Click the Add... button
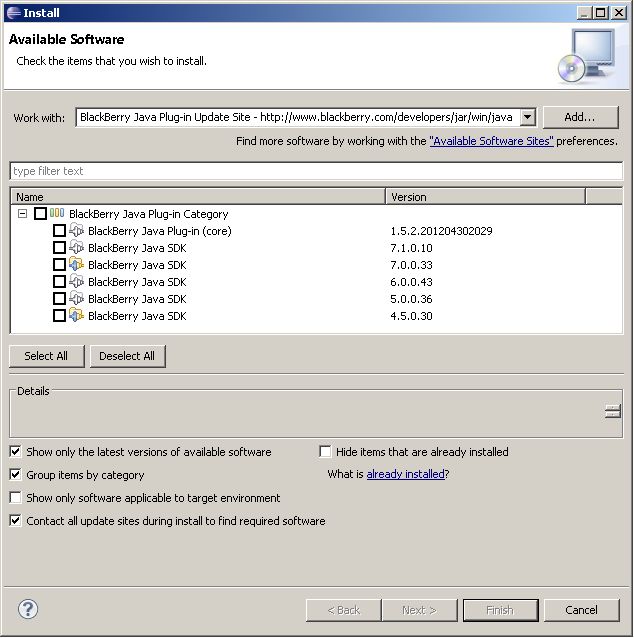634x638 pixels. coord(580,117)
